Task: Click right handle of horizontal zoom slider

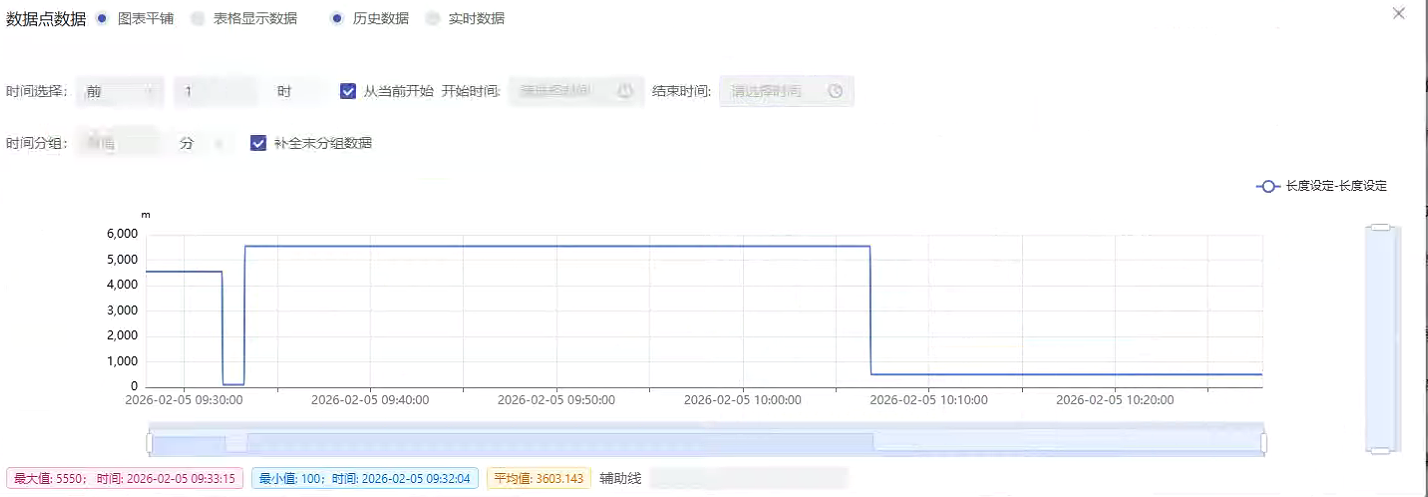Action: [1263, 442]
